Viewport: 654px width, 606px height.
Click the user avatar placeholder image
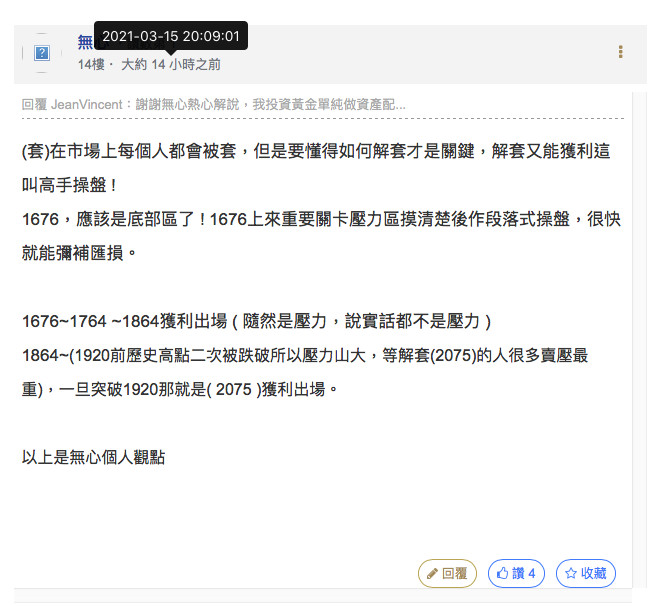pos(42,53)
